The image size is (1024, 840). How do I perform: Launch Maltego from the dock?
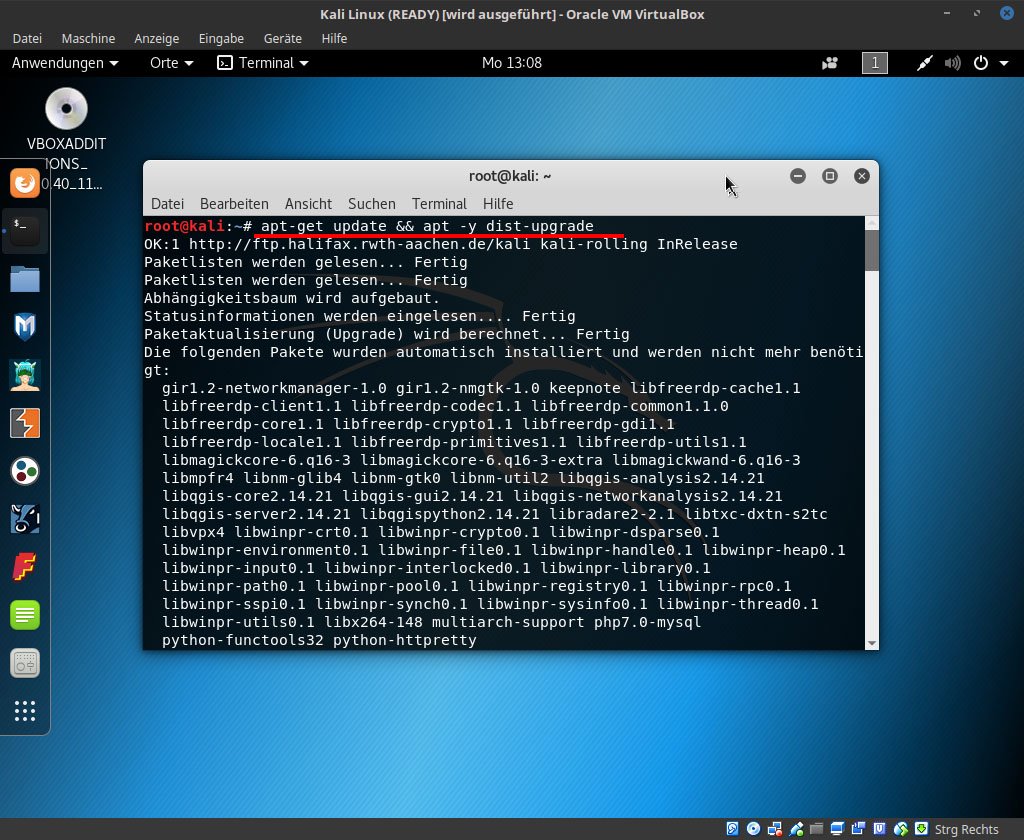point(25,471)
